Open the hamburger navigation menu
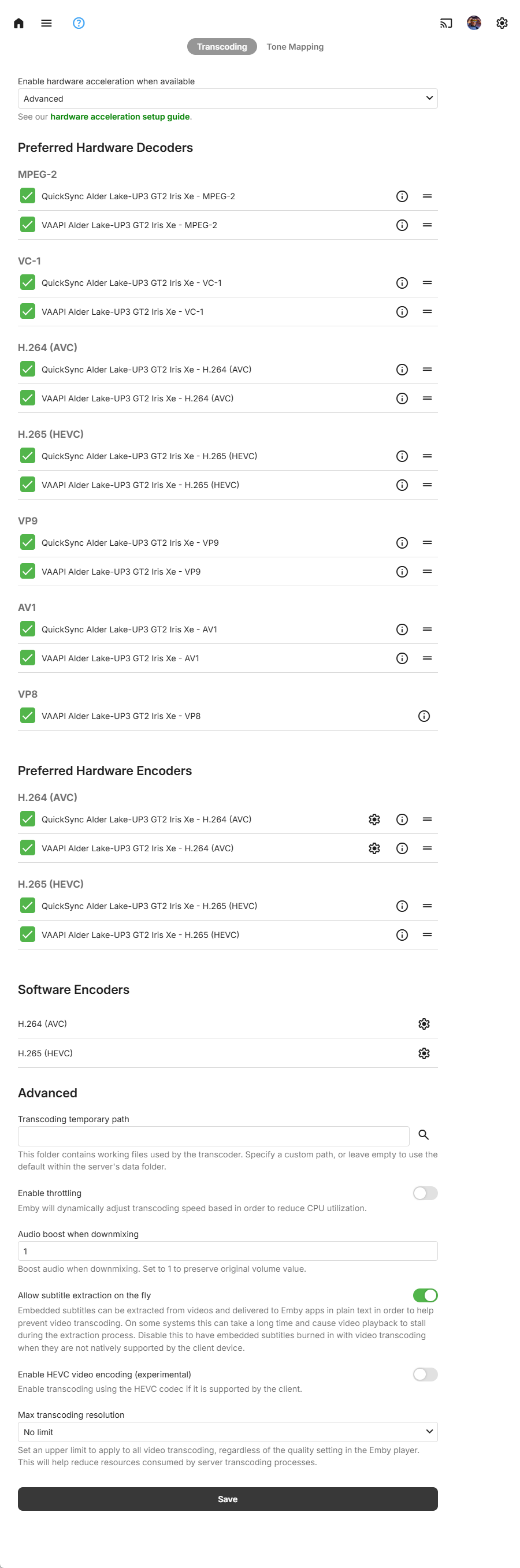Screen dimensions: 520x1568 [x=46, y=23]
